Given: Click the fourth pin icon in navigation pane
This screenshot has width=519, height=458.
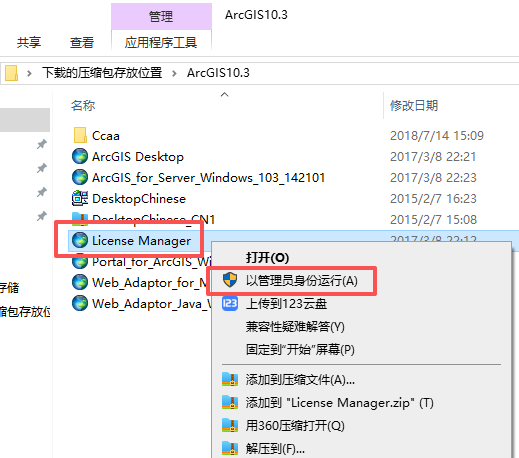Looking at the screenshot, I should 42,216.
